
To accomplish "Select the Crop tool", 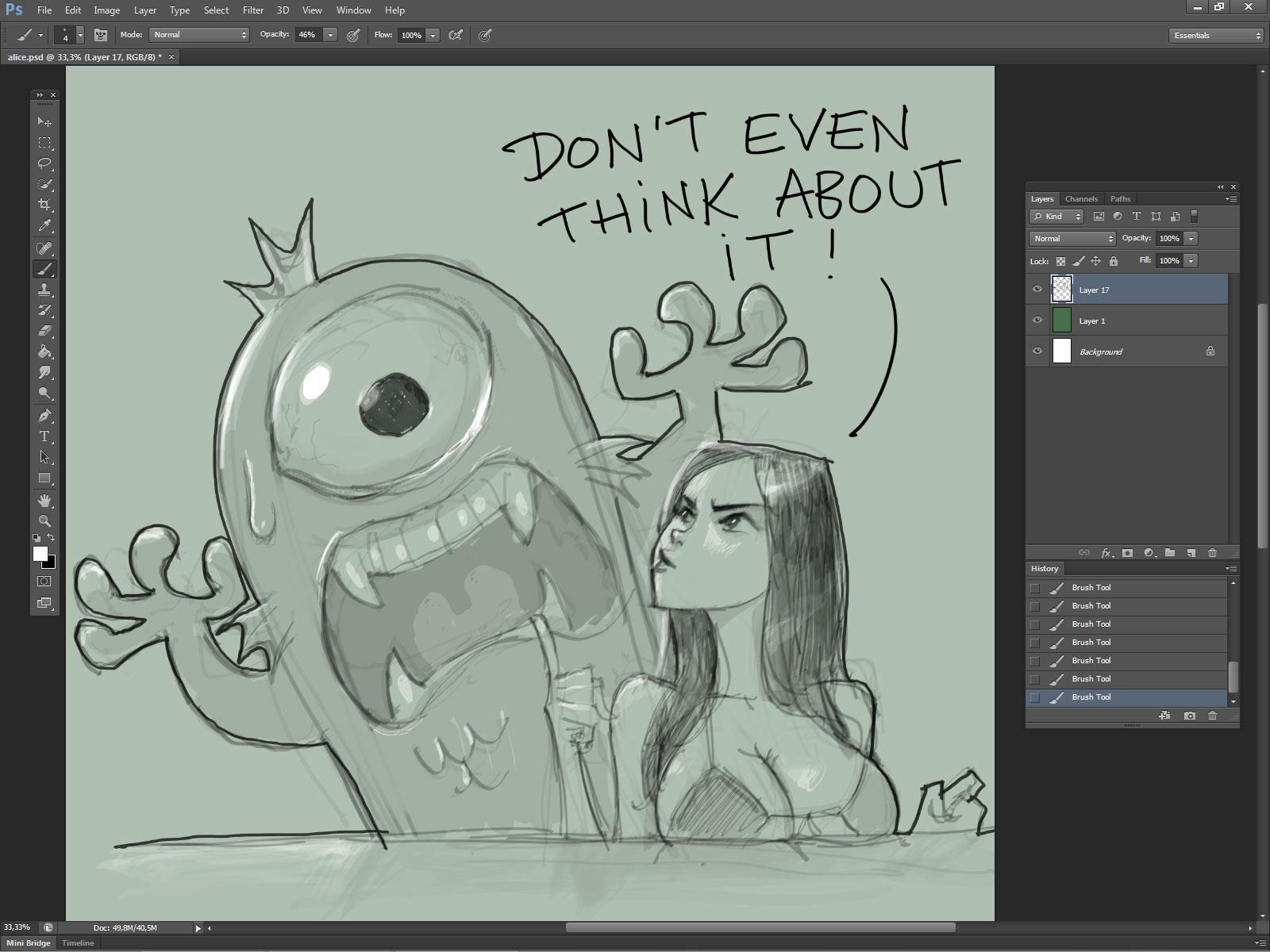I will [44, 205].
